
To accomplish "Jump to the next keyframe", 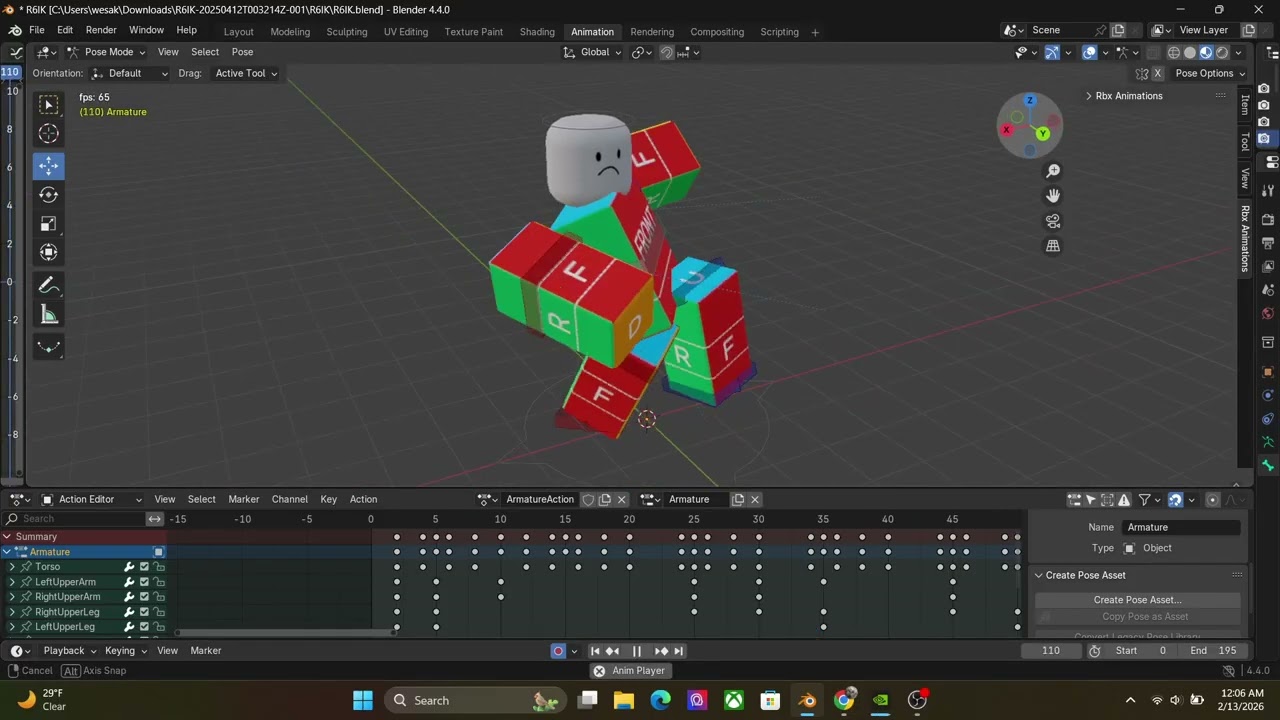I will pyautogui.click(x=661, y=651).
